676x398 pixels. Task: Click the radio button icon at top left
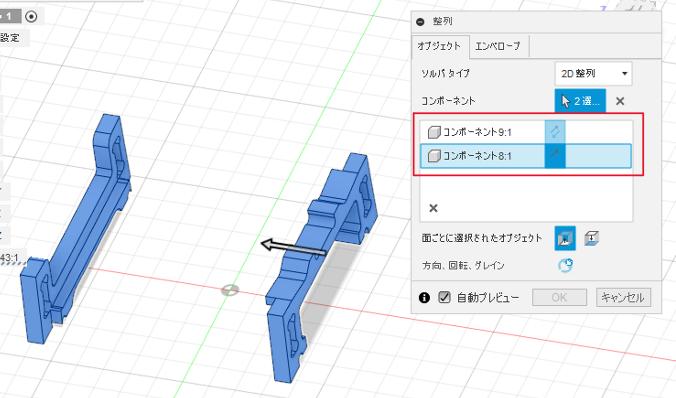coord(31,17)
